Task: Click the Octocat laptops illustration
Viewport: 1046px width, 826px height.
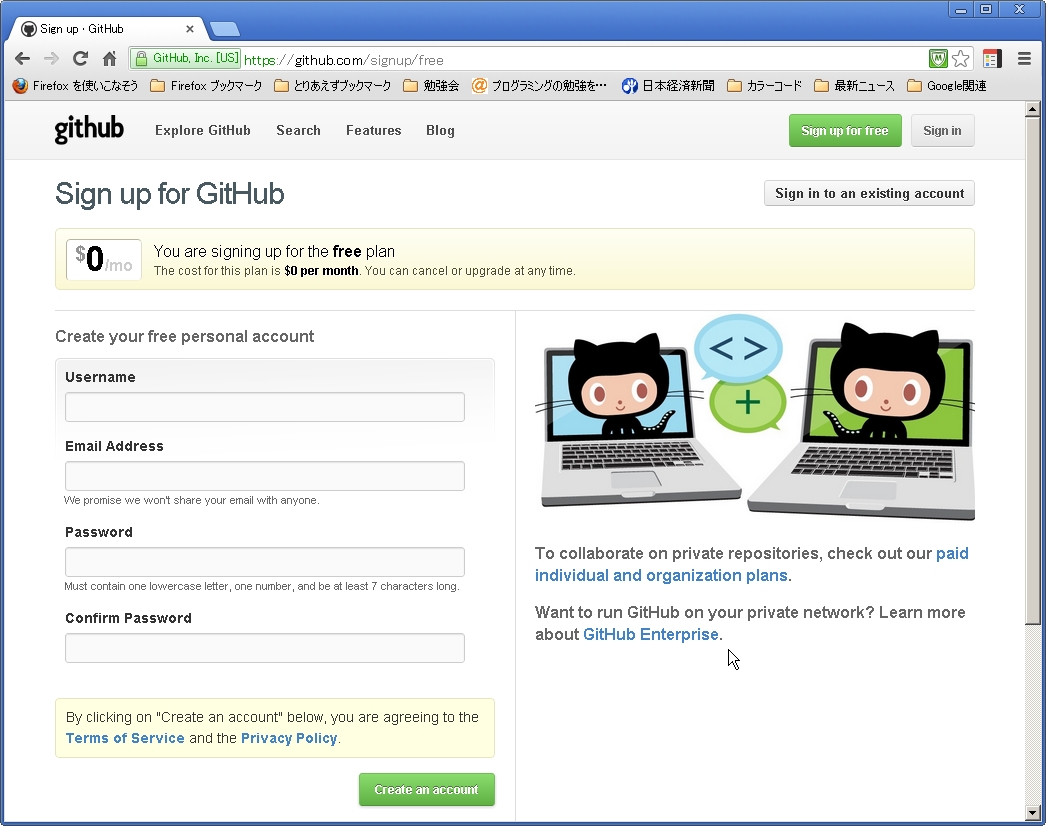Action: [754, 418]
